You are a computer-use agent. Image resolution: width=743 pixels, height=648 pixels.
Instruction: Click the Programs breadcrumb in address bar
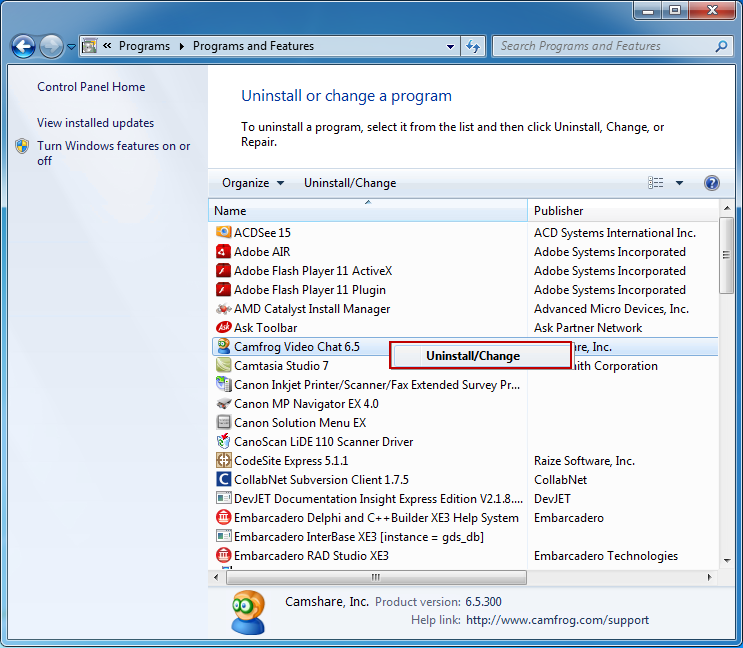(x=144, y=46)
